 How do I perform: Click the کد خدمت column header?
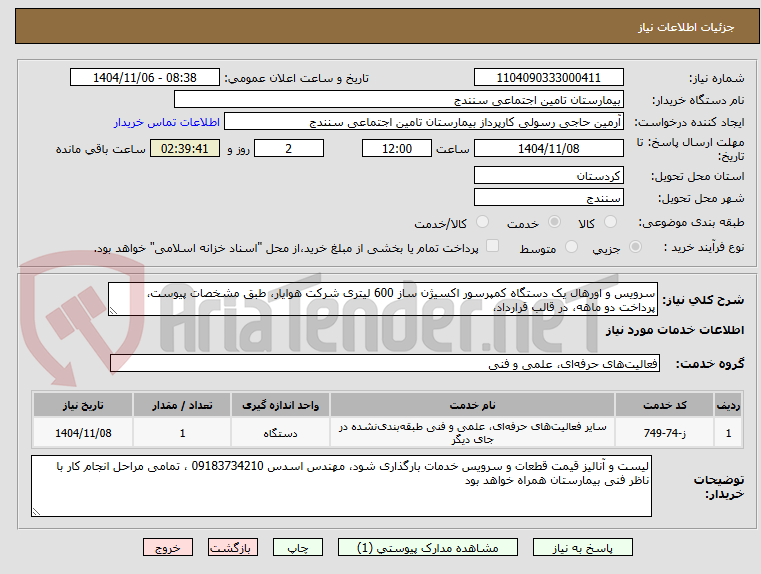point(664,405)
